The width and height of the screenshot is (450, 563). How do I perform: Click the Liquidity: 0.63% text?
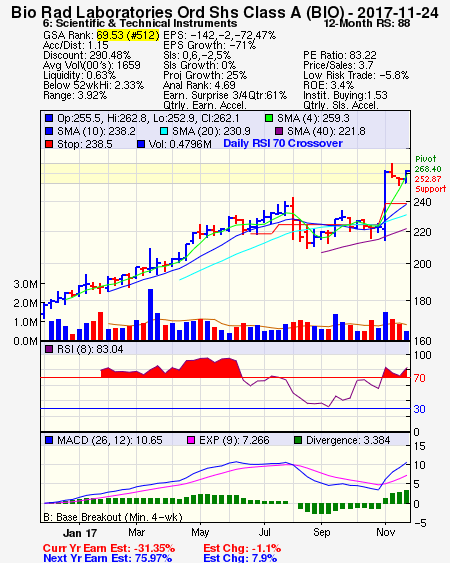pyautogui.click(x=79, y=75)
